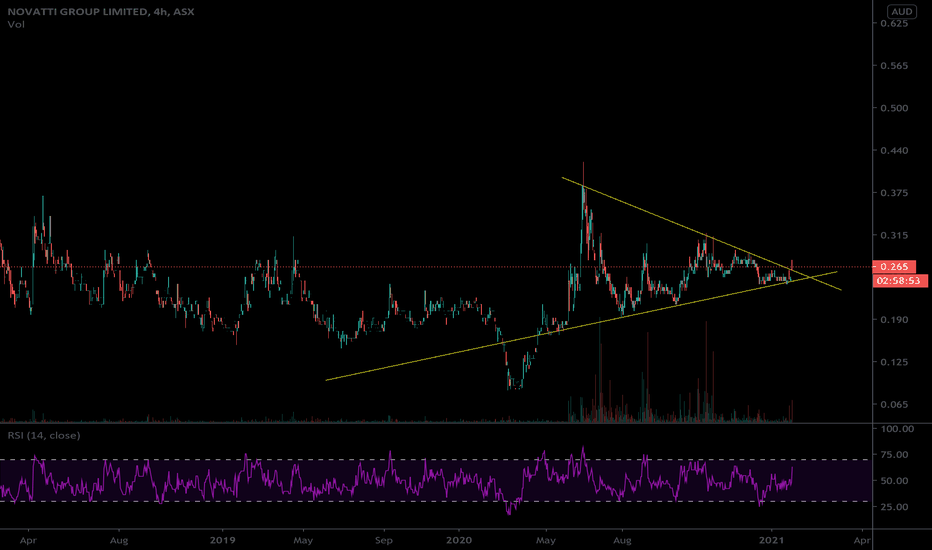Click the 0.190 price axis value
The image size is (932, 550).
tap(894, 319)
